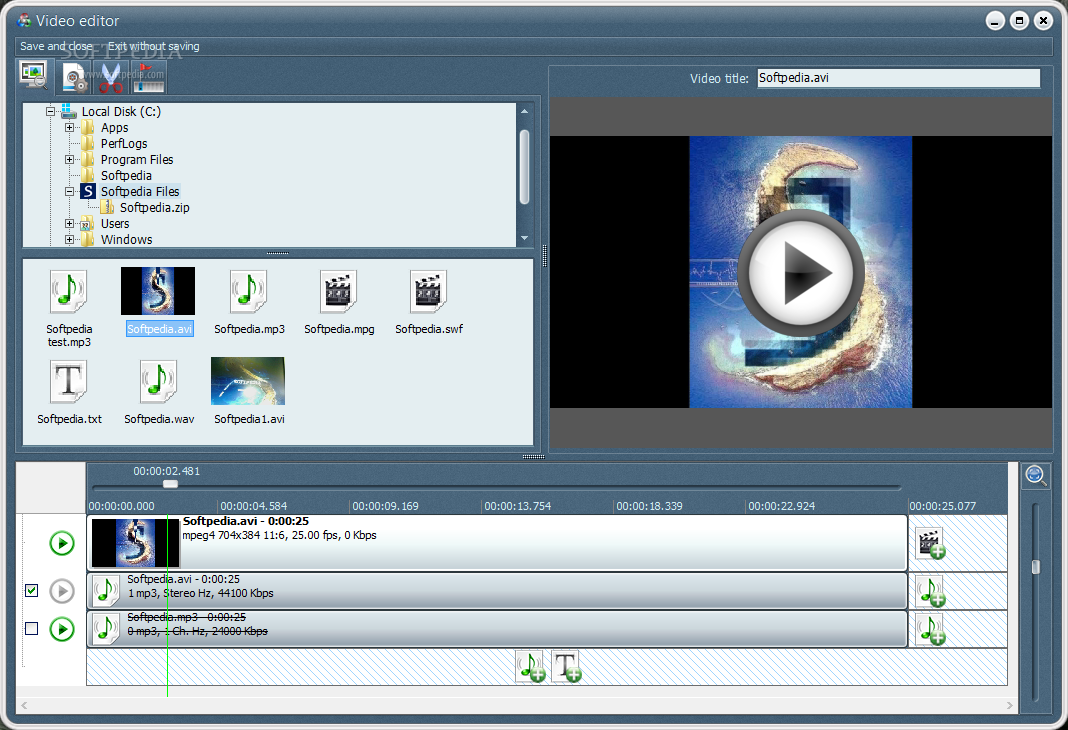
Task: Click the folder tree vertical scrollbar thumb
Action: 524,167
